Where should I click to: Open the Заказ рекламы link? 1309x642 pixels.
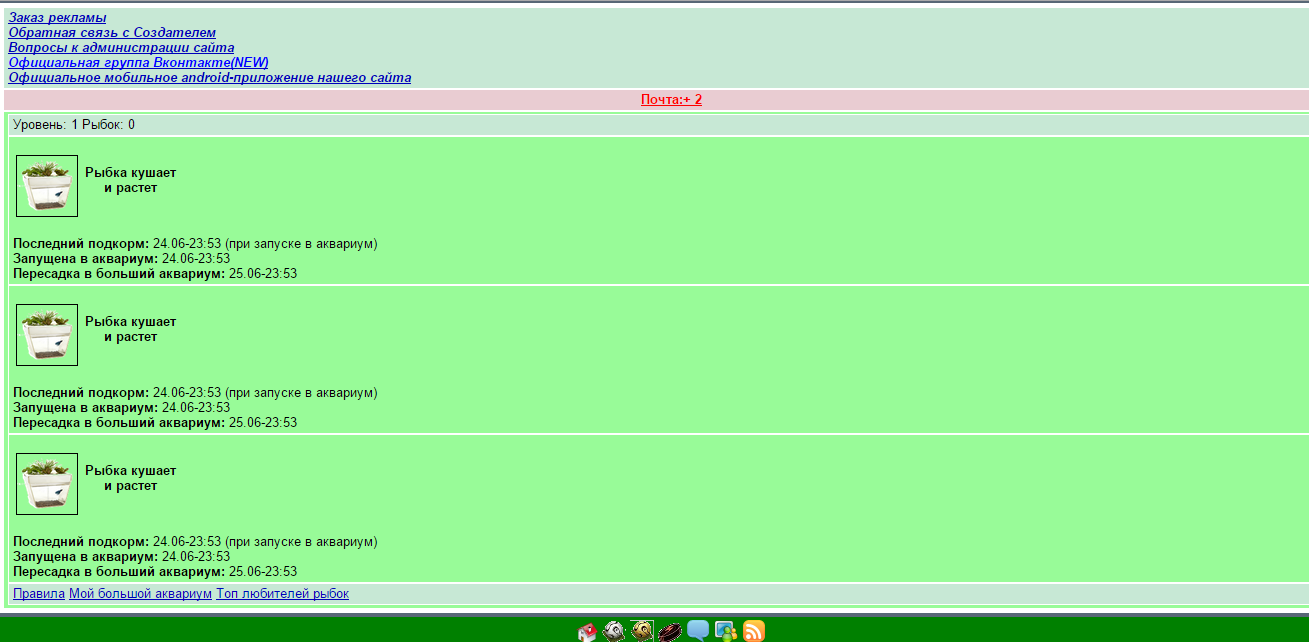57,18
